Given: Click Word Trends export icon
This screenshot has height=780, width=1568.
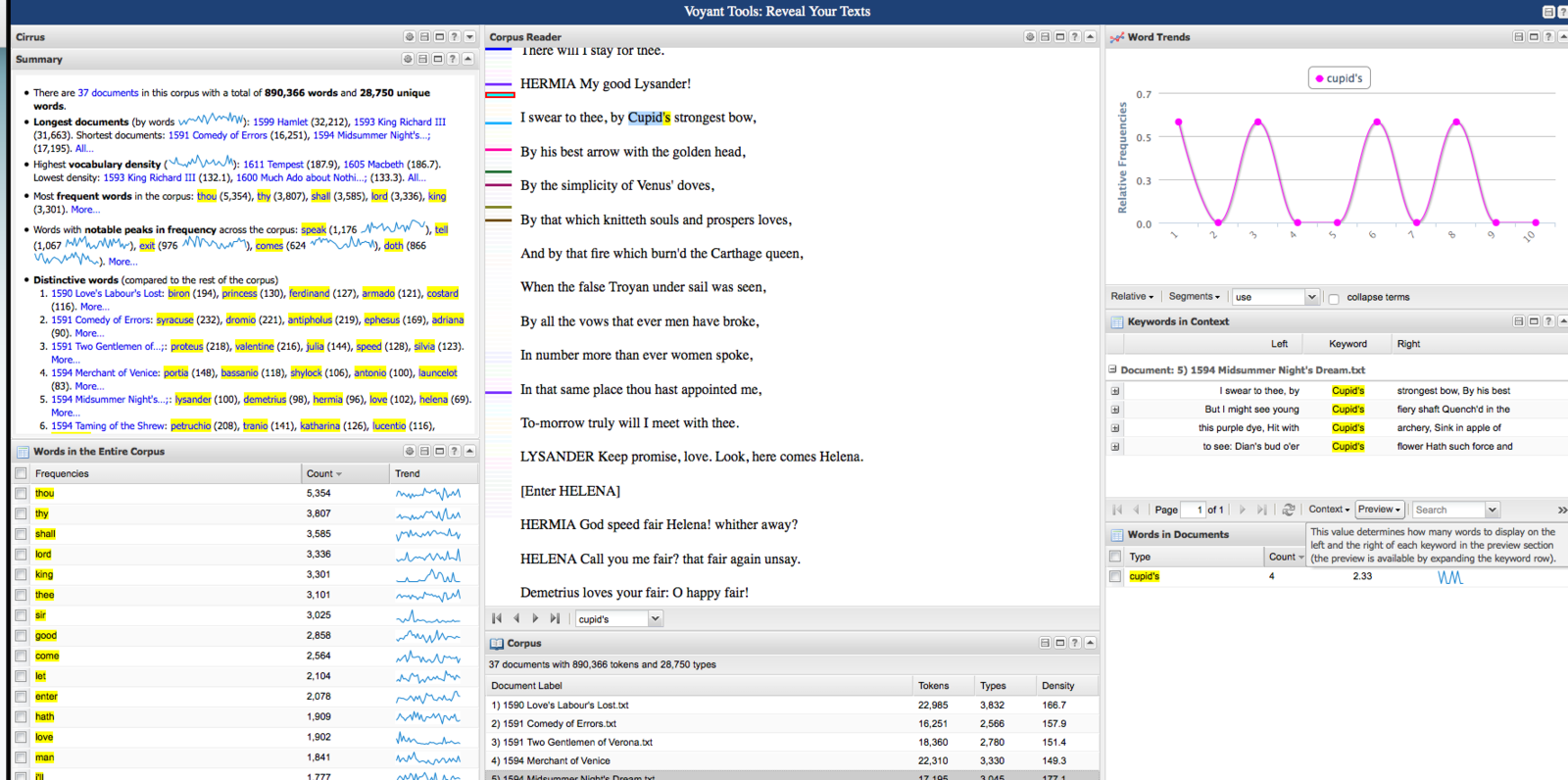Looking at the screenshot, I should (1519, 37).
